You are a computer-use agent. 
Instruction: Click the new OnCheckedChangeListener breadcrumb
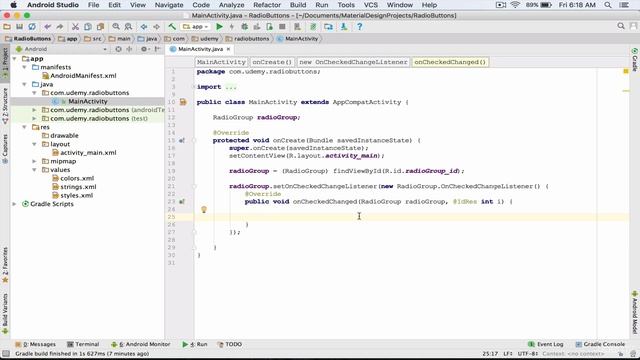click(353, 62)
